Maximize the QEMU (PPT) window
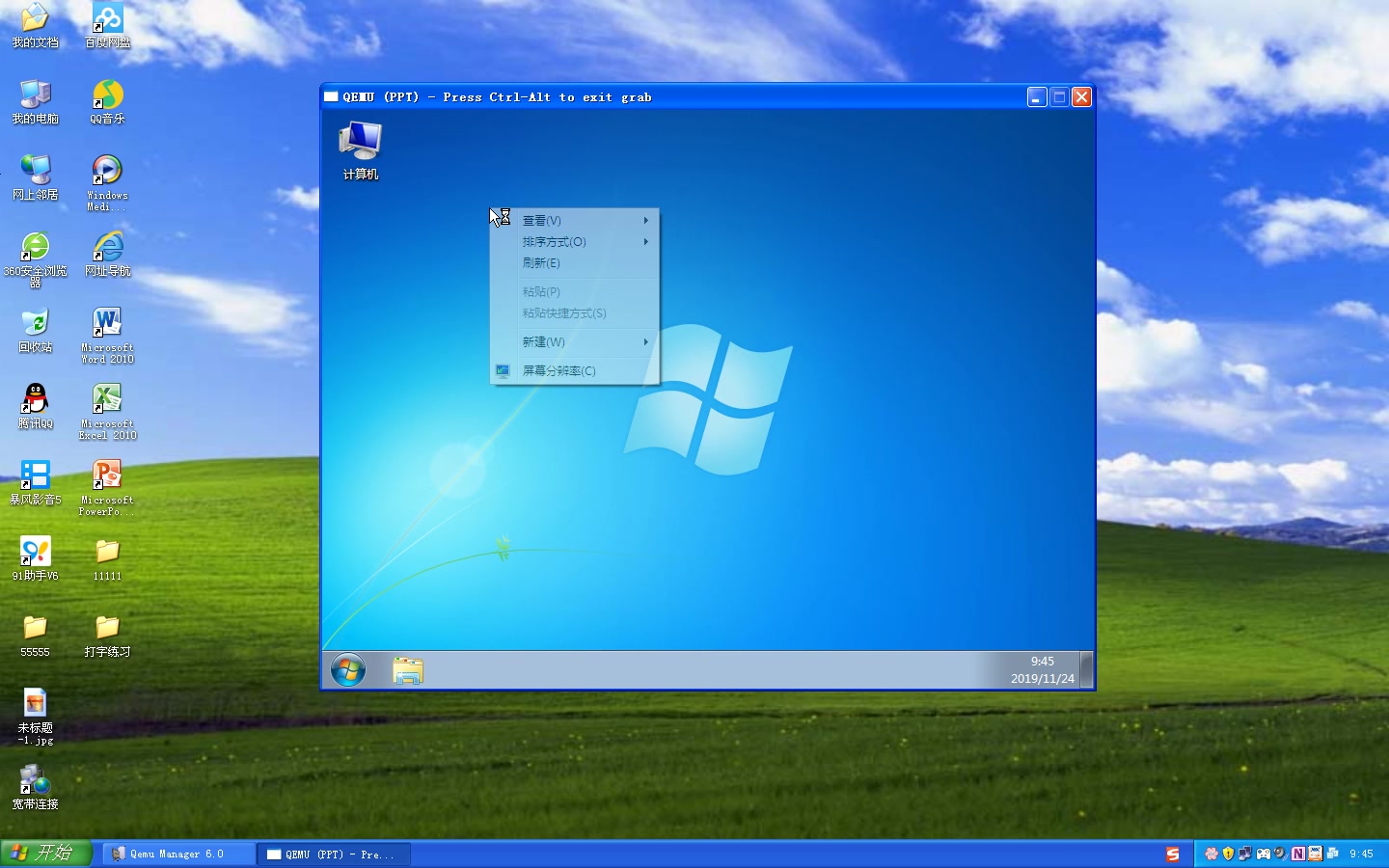This screenshot has width=1389, height=868. pyautogui.click(x=1059, y=97)
